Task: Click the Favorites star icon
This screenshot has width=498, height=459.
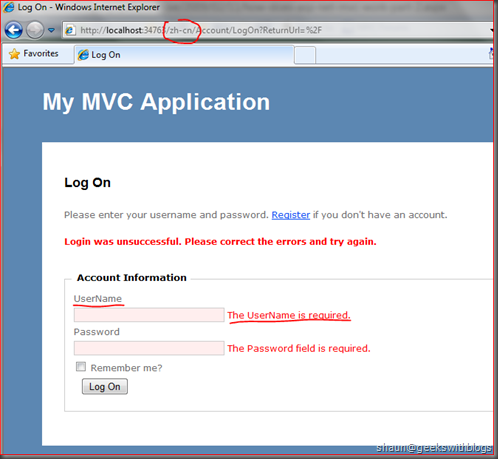Action: [14, 54]
